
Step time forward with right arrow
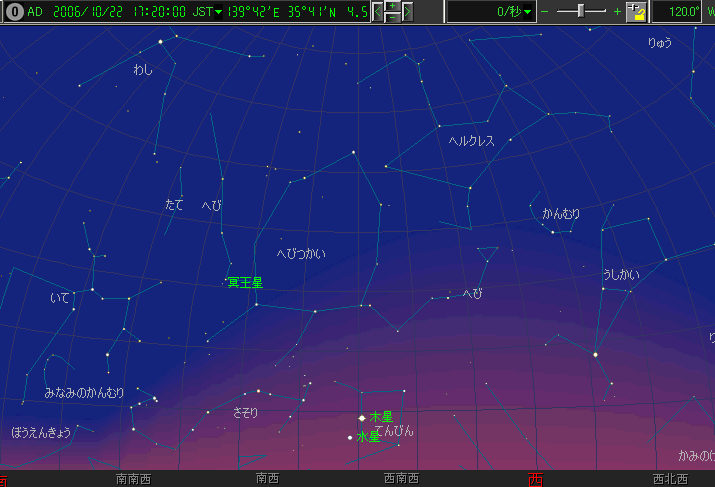click(x=406, y=12)
